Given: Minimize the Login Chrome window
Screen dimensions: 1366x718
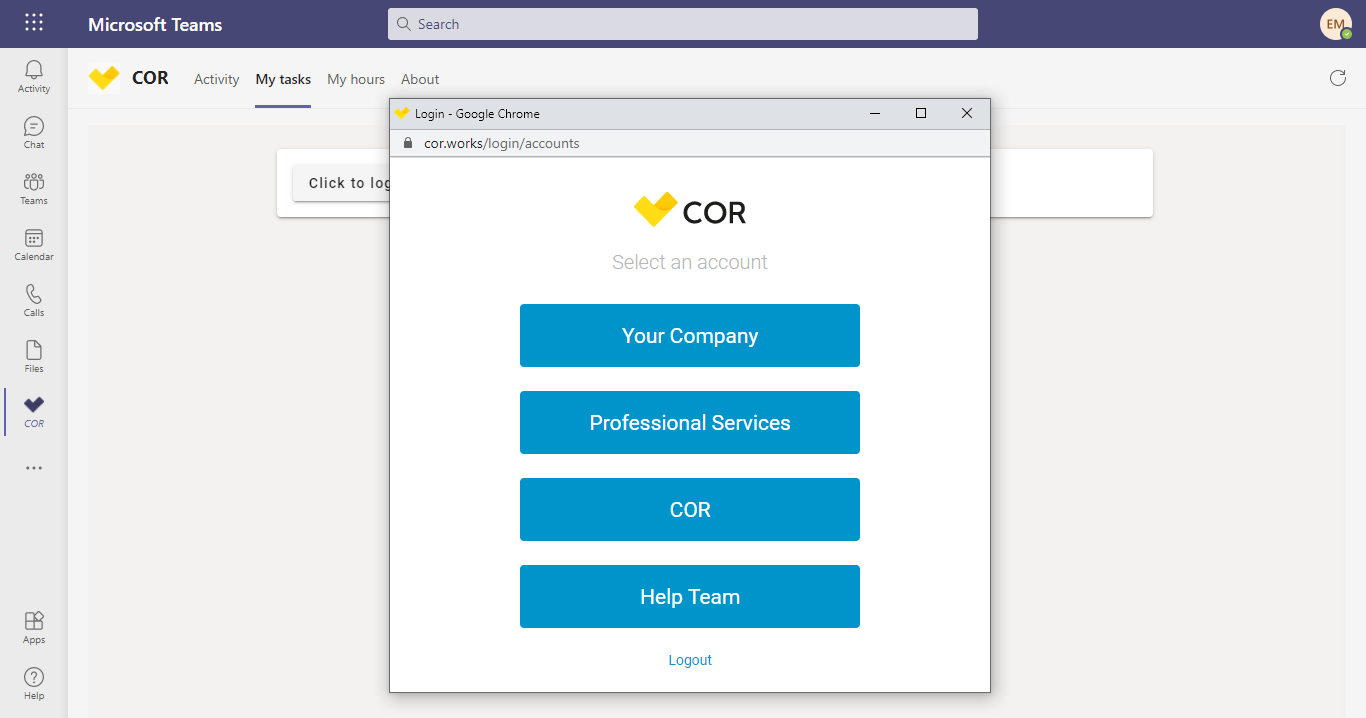Looking at the screenshot, I should [875, 113].
